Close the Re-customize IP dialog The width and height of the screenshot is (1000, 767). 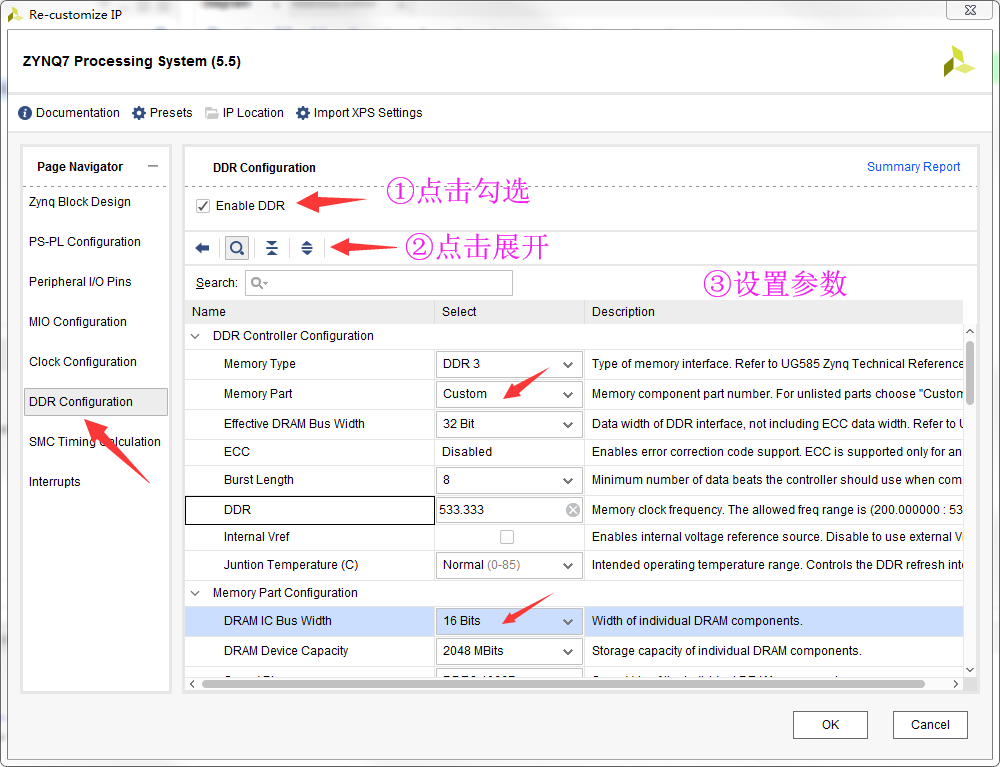point(969,10)
